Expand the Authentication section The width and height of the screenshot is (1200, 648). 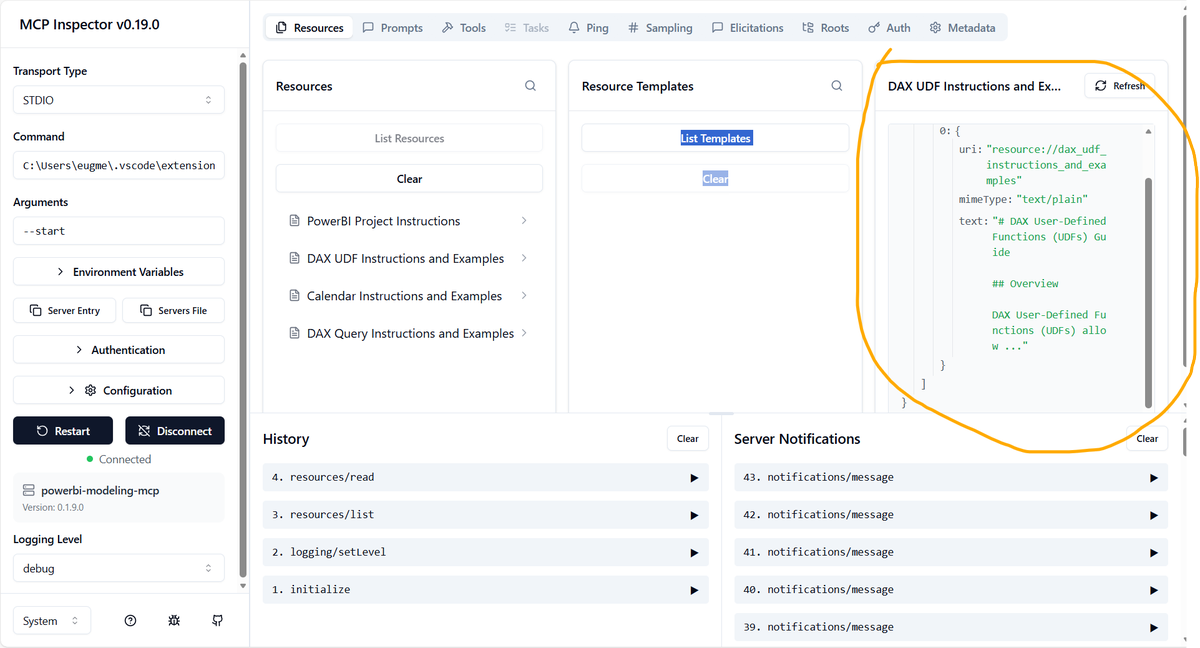tap(119, 350)
